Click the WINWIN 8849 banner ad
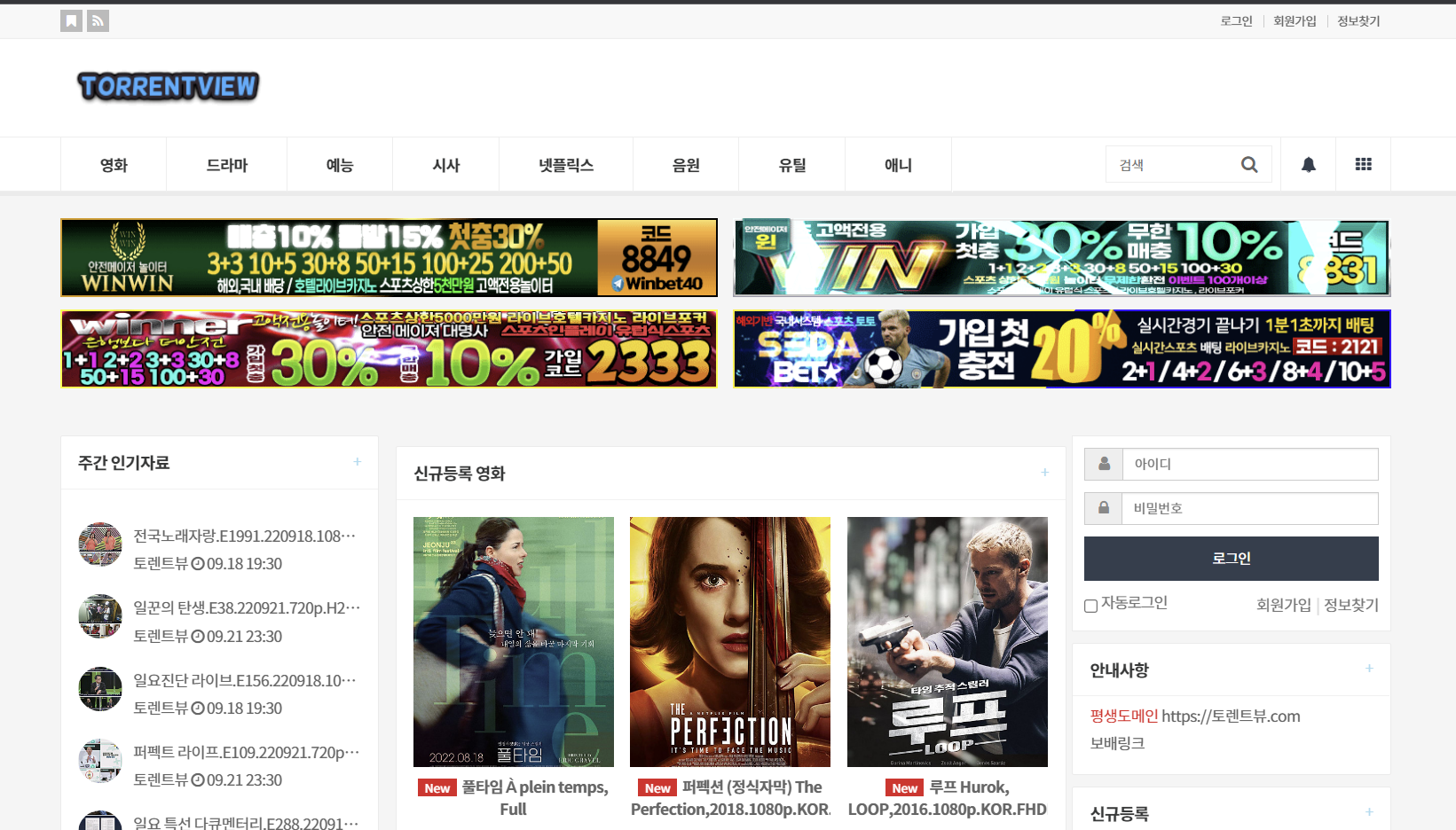This screenshot has width=1456, height=830. (389, 257)
